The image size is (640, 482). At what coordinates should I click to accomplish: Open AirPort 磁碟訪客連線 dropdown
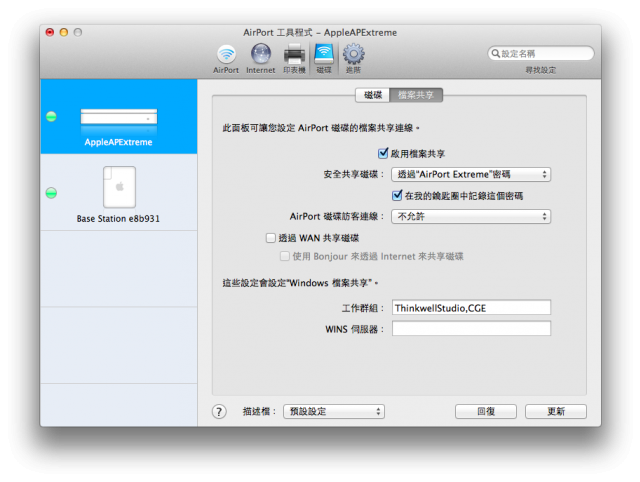(x=471, y=217)
